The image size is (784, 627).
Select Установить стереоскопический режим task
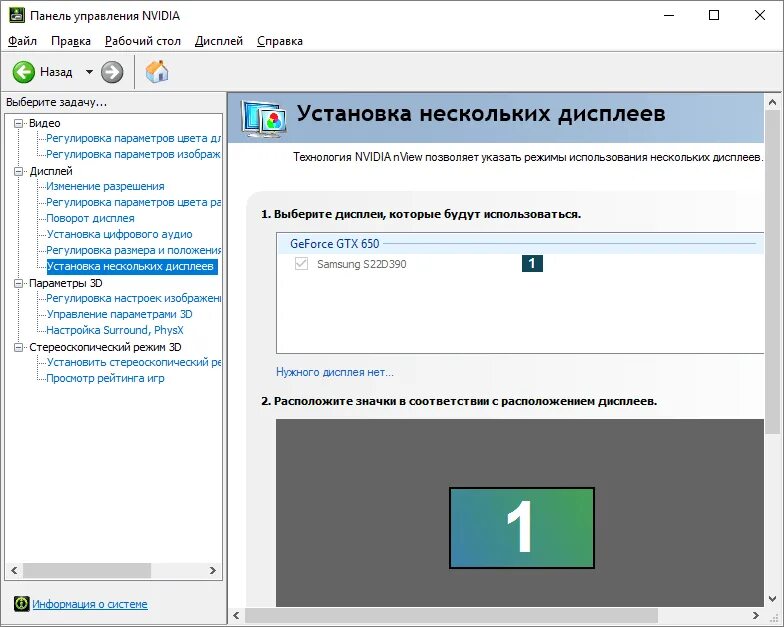(x=134, y=362)
